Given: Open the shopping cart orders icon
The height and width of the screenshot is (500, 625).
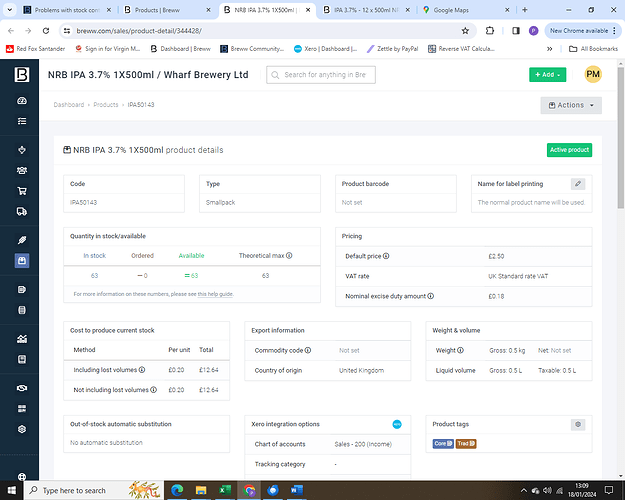Looking at the screenshot, I should pos(22,191).
